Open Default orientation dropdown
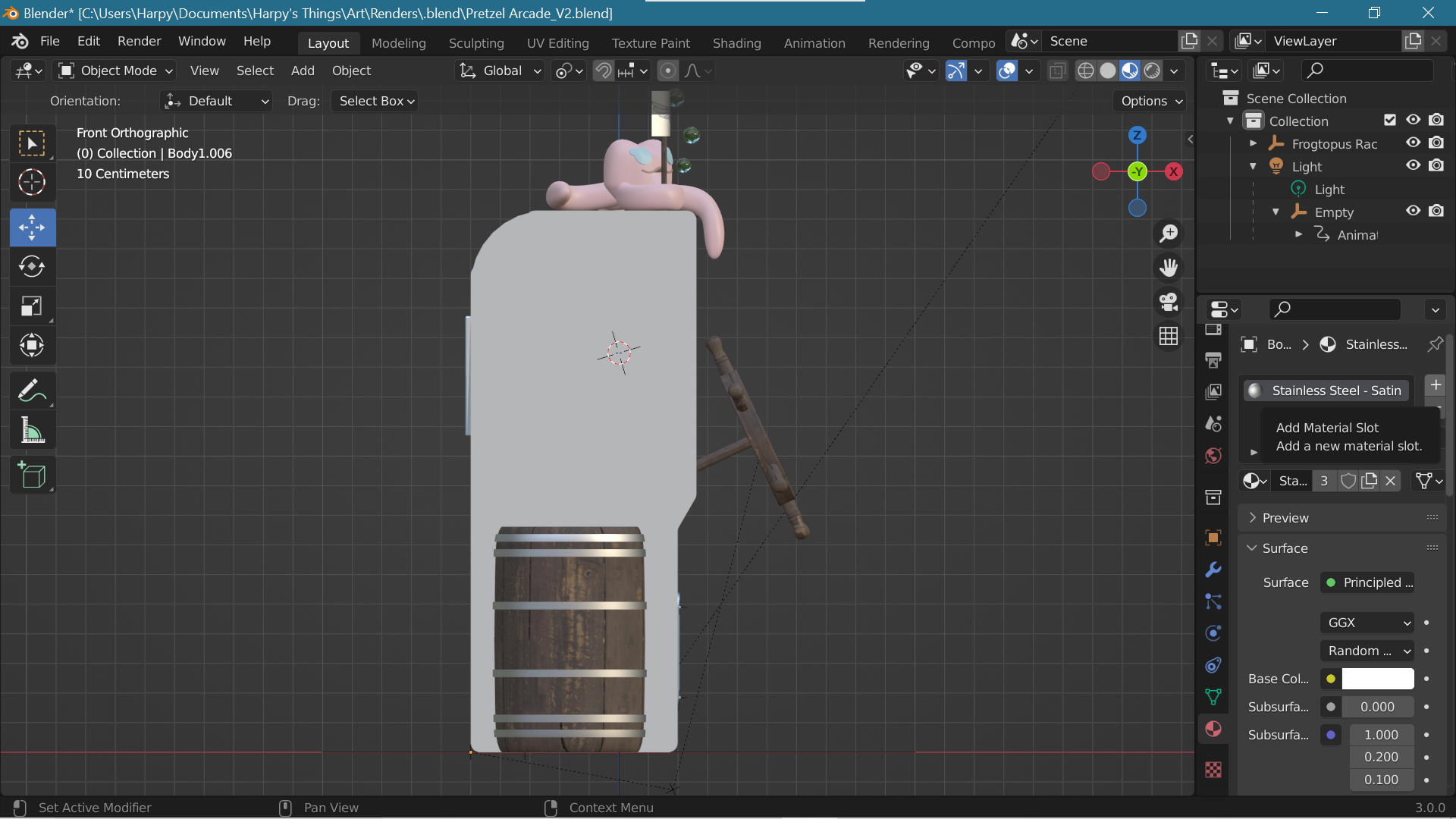The image size is (1456, 819). [x=216, y=101]
